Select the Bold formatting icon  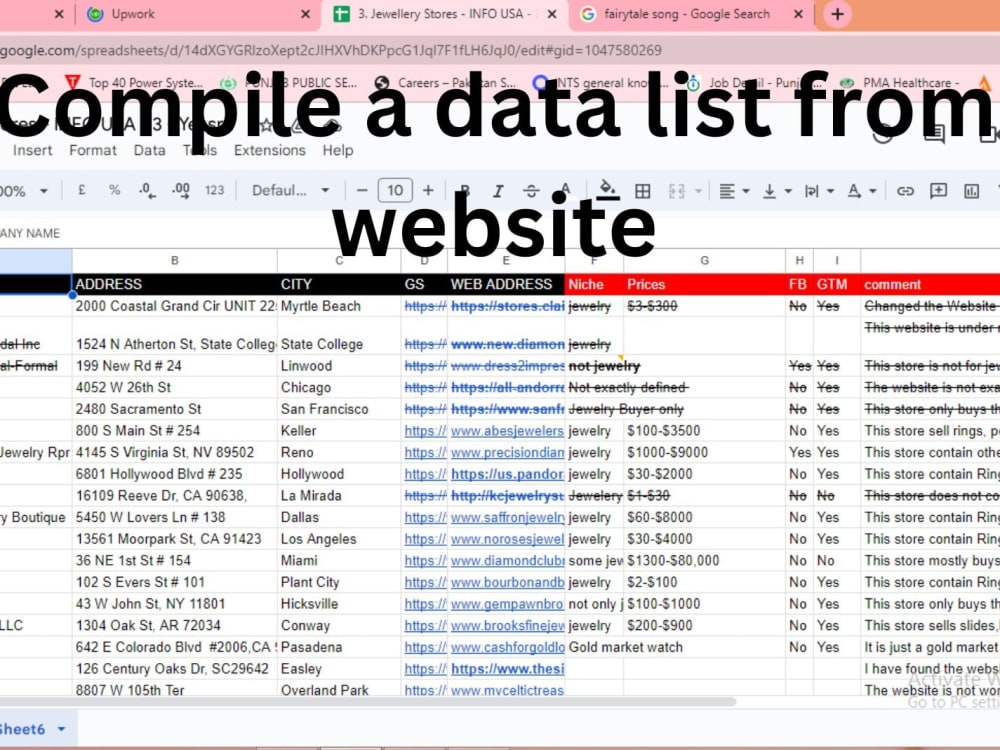pos(463,190)
